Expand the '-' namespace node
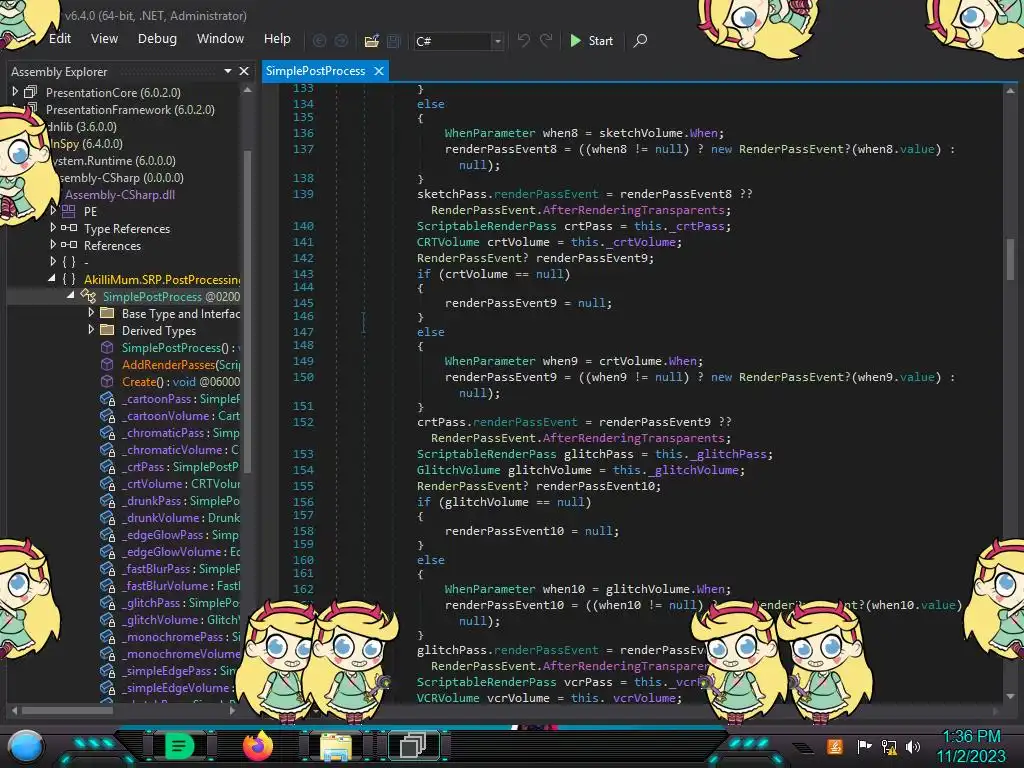Image resolution: width=1024 pixels, height=768 pixels. coord(53,262)
